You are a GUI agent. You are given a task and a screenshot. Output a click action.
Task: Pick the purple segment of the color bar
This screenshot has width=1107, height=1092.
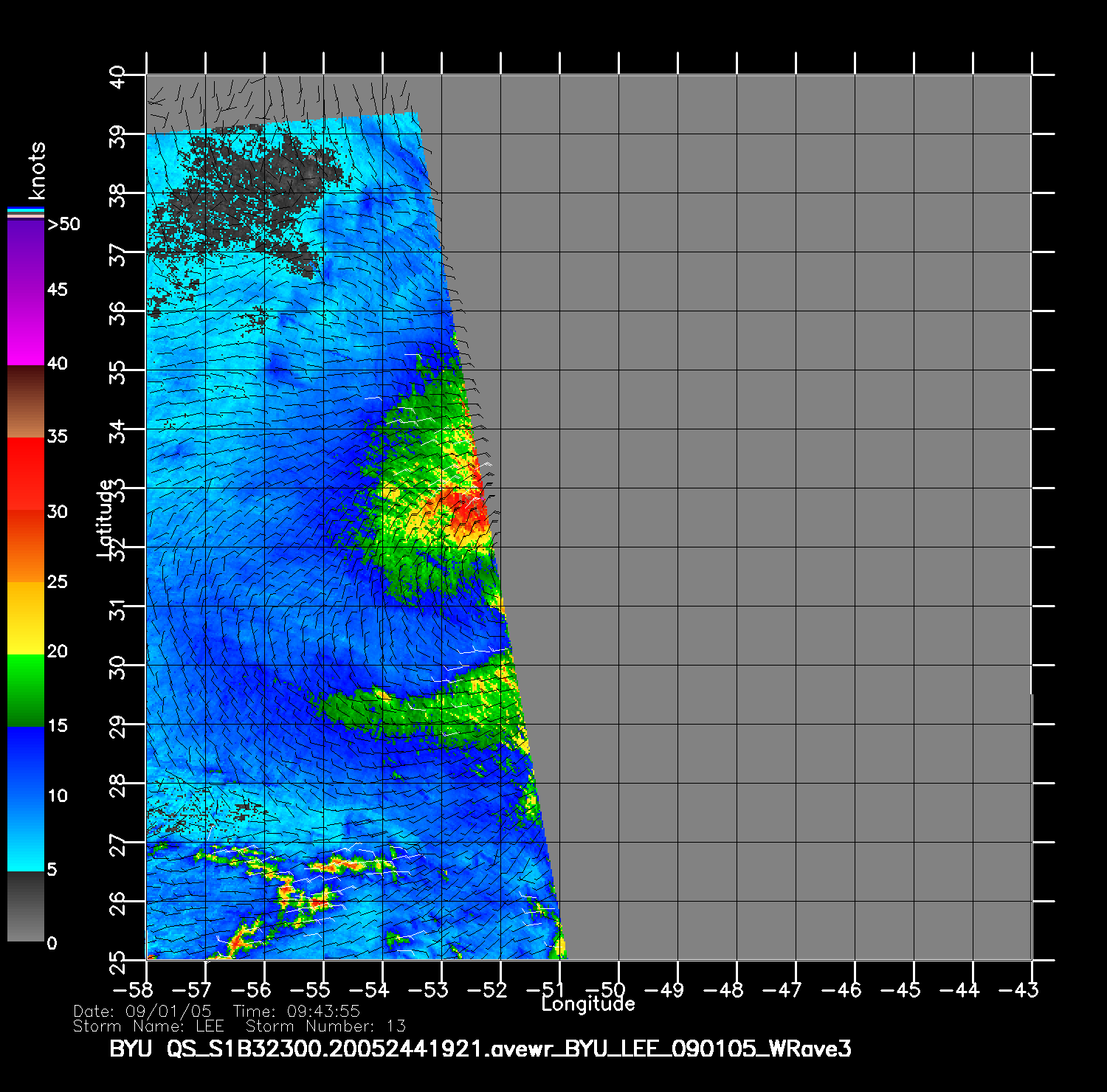point(26,258)
